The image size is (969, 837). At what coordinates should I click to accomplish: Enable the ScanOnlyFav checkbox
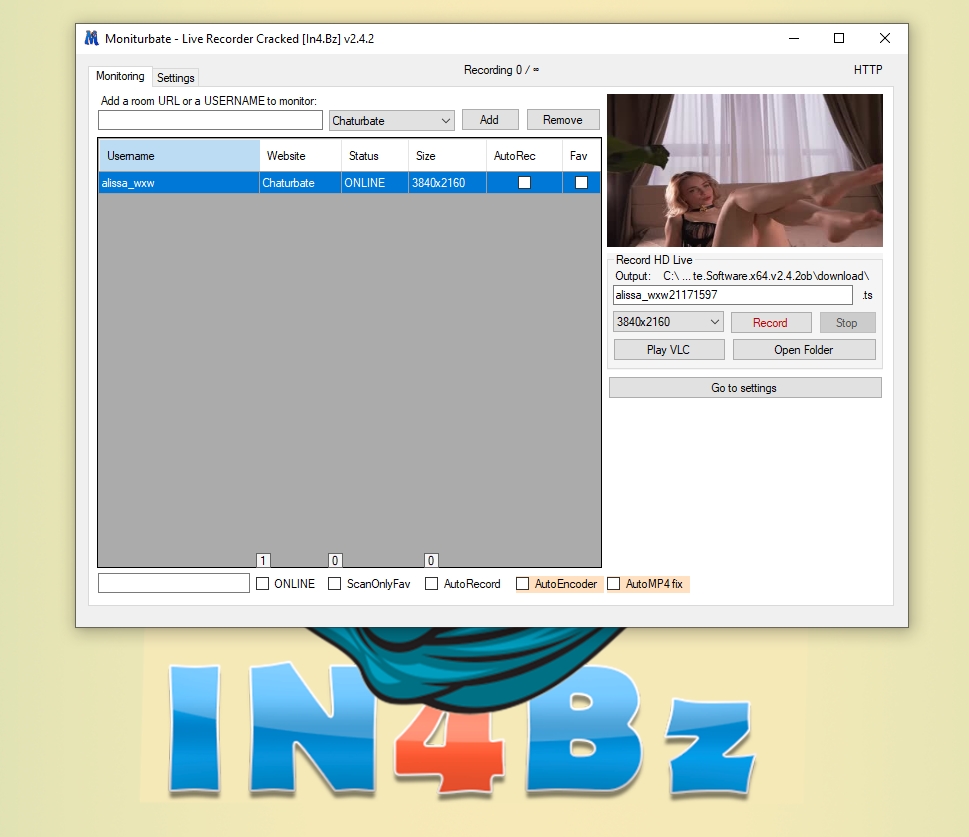point(335,584)
